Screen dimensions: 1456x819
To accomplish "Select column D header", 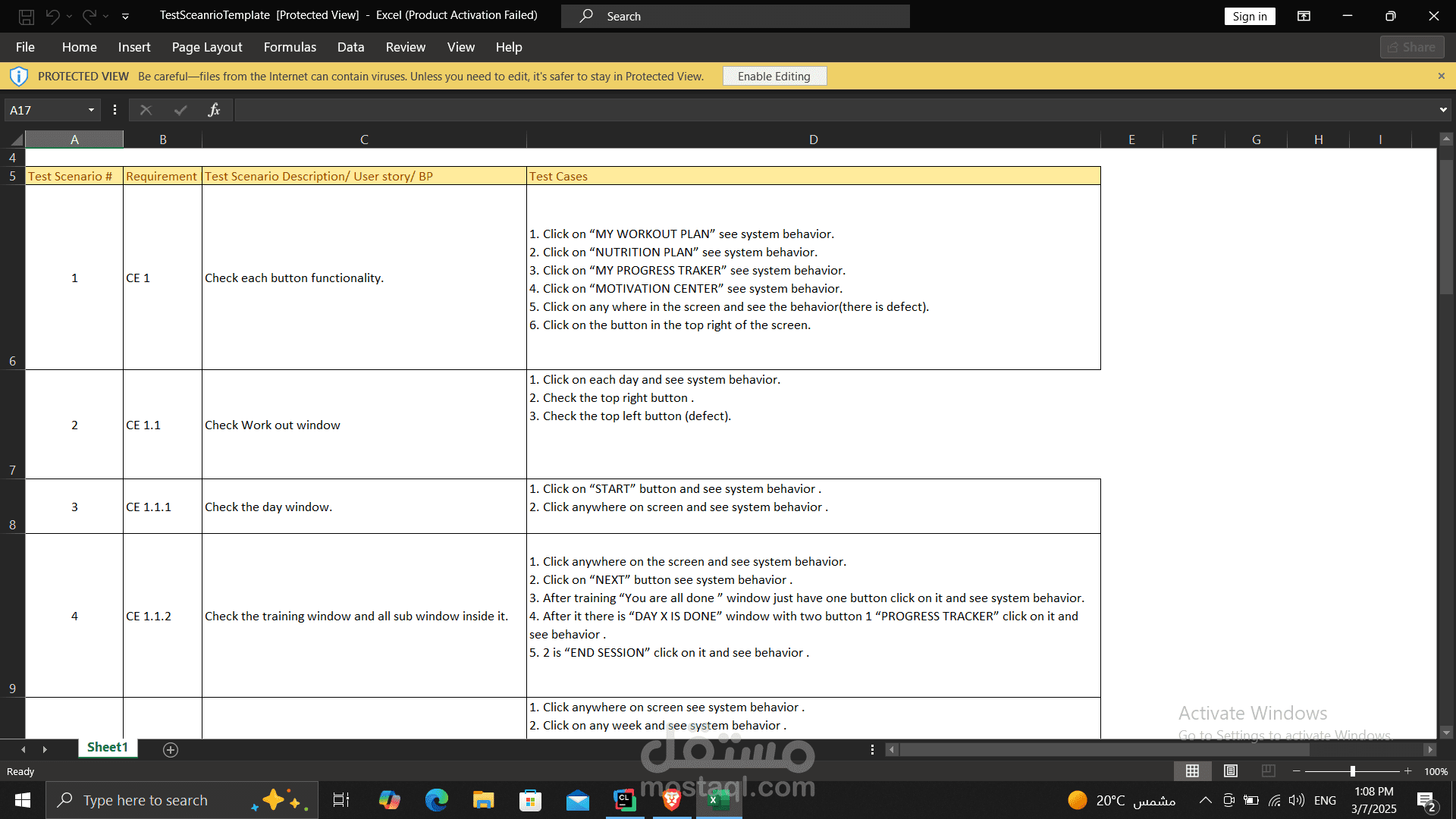I will click(814, 140).
